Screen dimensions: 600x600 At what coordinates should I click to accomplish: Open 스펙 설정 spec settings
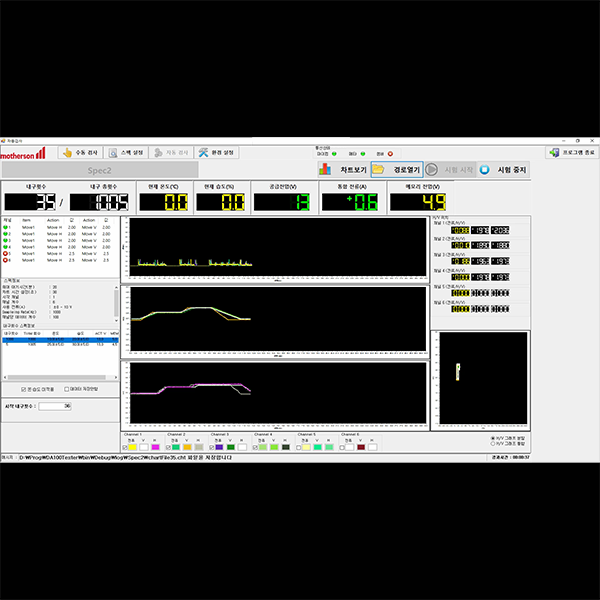[126, 153]
